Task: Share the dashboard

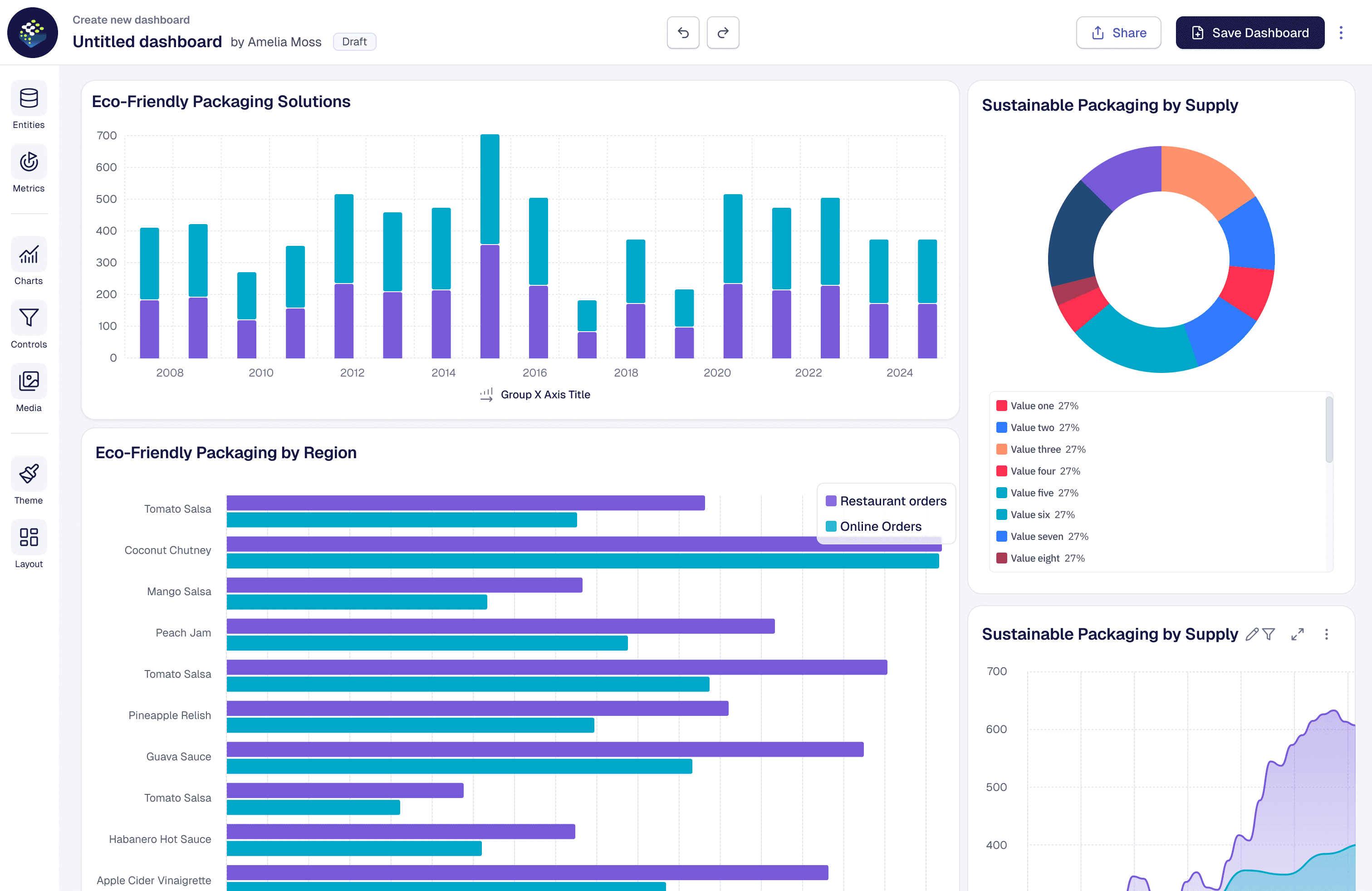Action: coord(1118,33)
